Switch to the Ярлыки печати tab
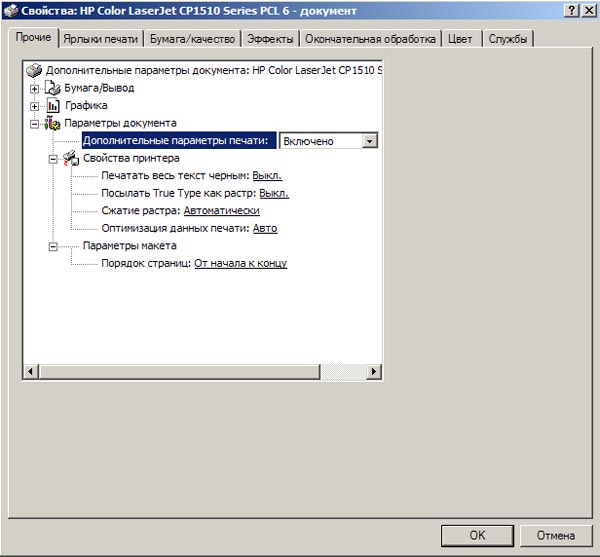This screenshot has width=600, height=557. coord(100,39)
